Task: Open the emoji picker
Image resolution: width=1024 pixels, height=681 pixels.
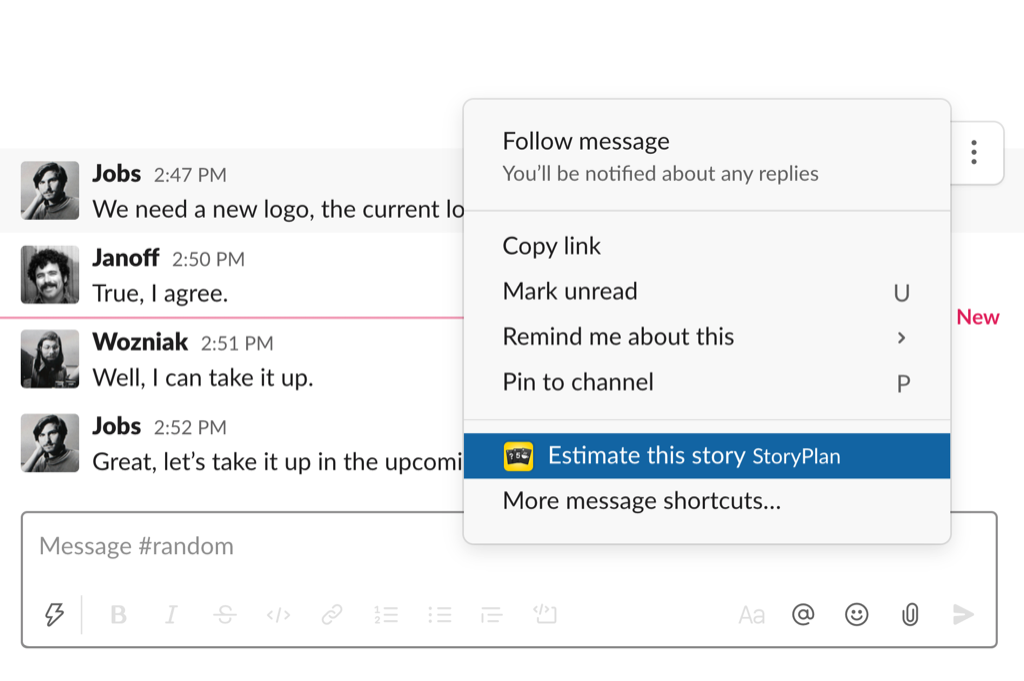Action: click(857, 614)
